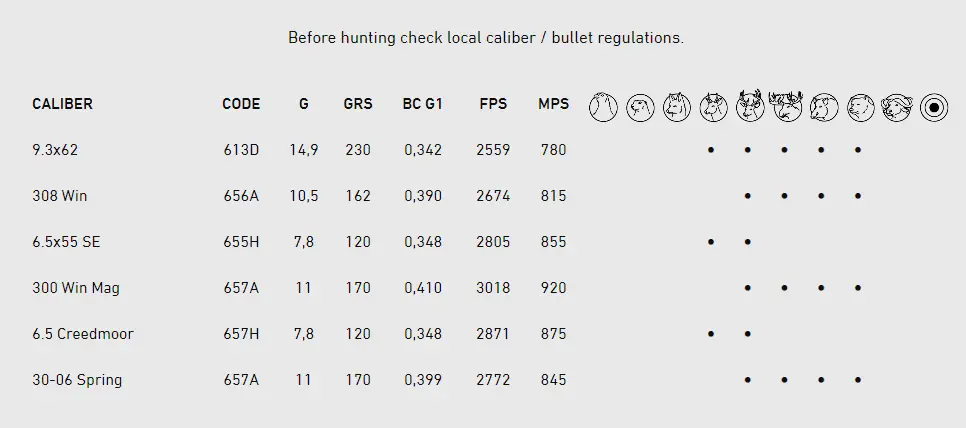Select the fox head icon

click(x=677, y=106)
